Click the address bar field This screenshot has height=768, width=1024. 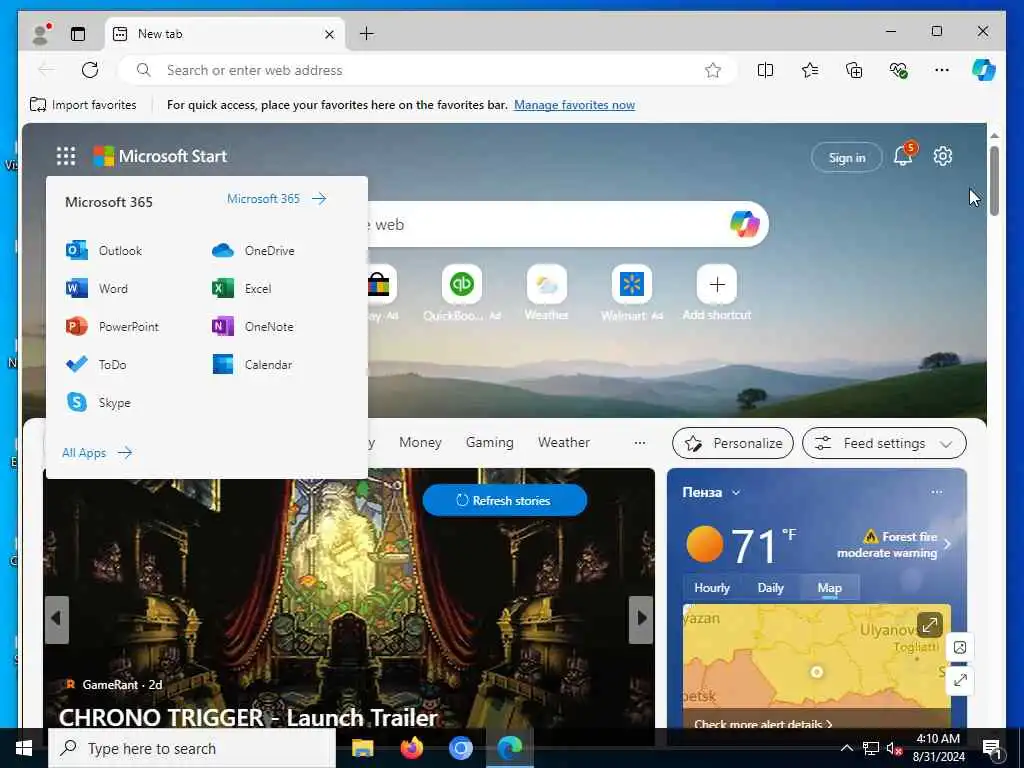[x=428, y=70]
